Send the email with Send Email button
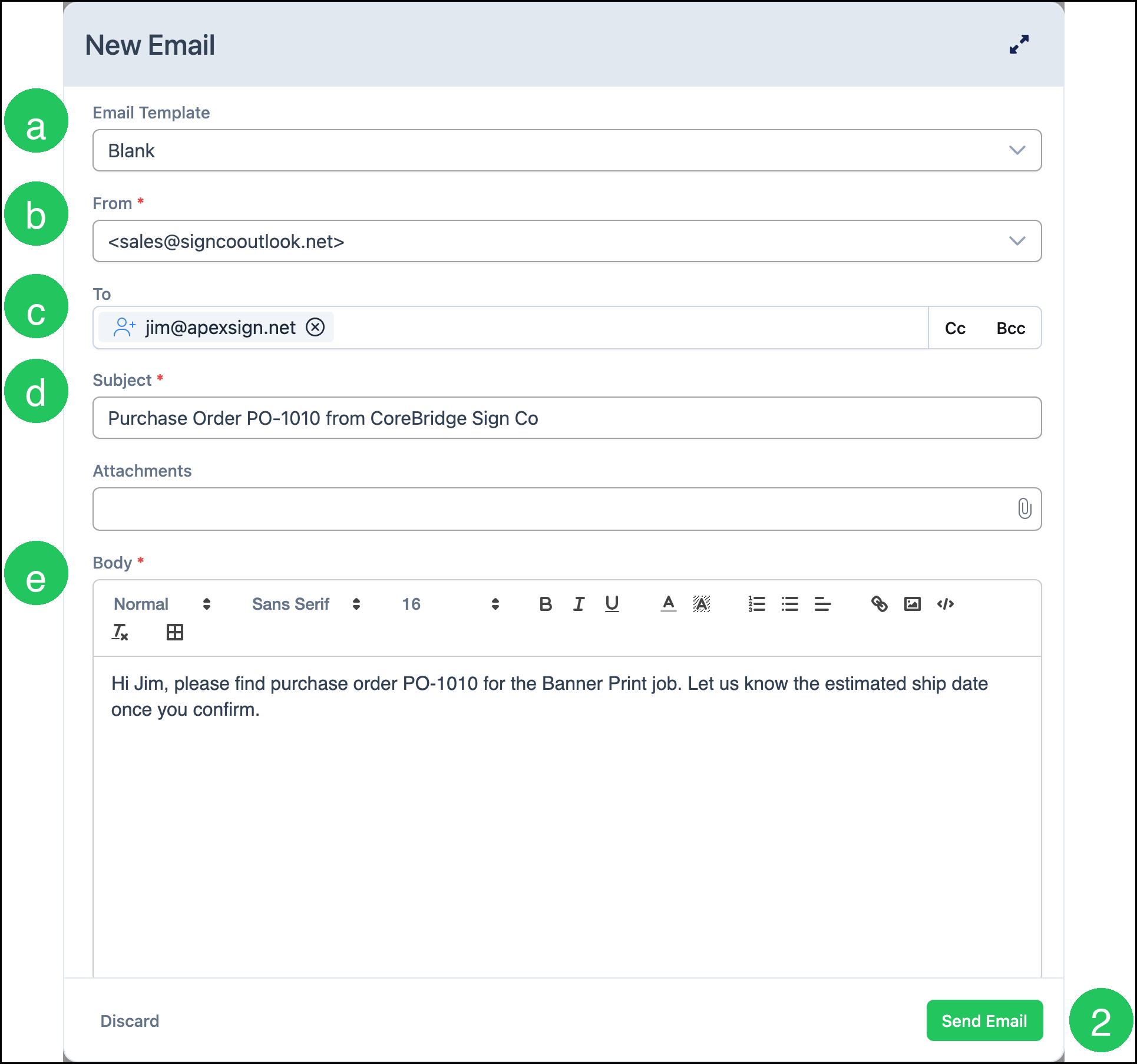The width and height of the screenshot is (1137, 1064). tap(984, 1020)
